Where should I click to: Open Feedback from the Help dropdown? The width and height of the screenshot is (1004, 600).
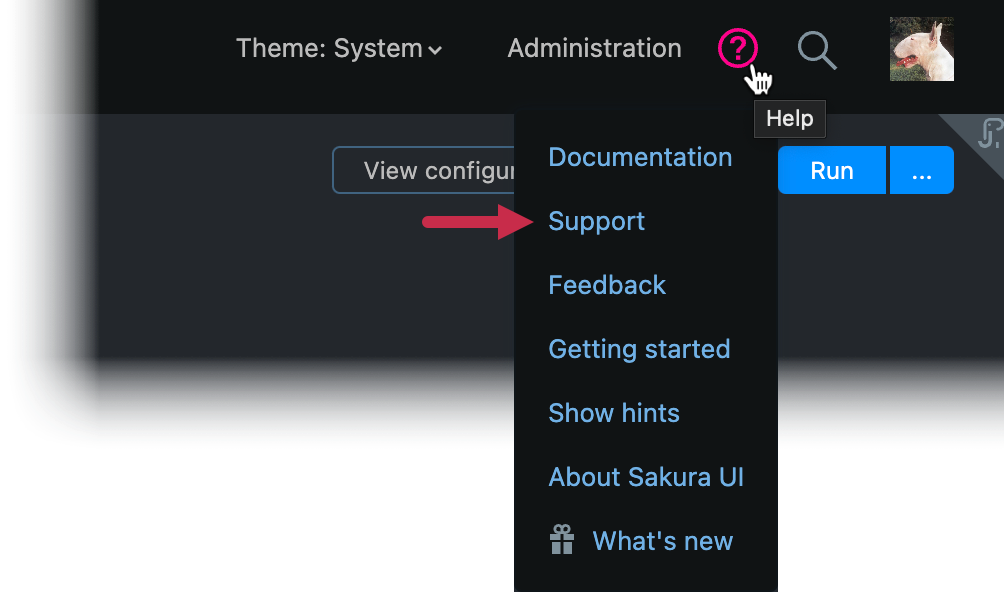pyautogui.click(x=607, y=285)
